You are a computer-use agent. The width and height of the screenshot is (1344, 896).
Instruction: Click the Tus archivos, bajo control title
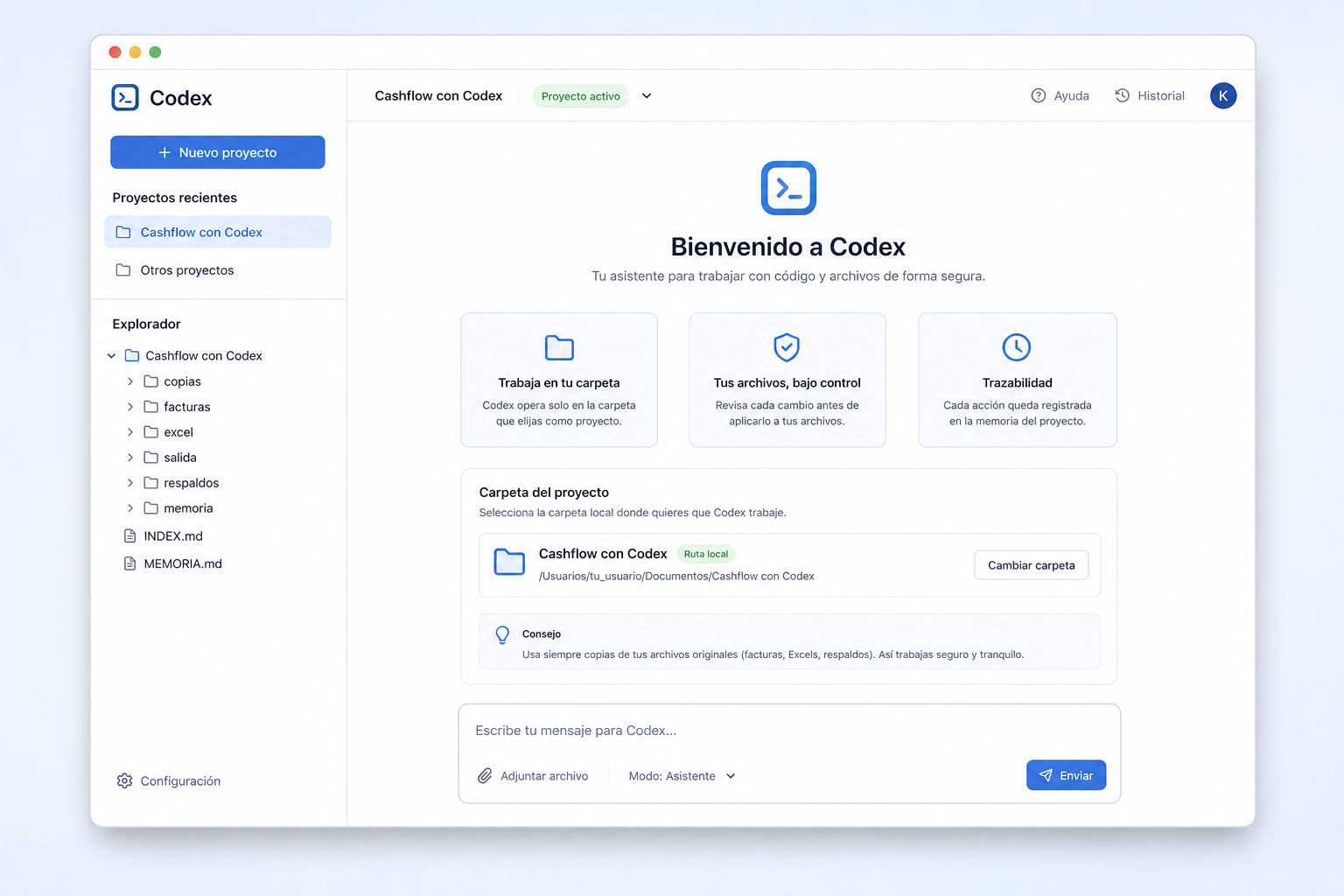tap(787, 382)
